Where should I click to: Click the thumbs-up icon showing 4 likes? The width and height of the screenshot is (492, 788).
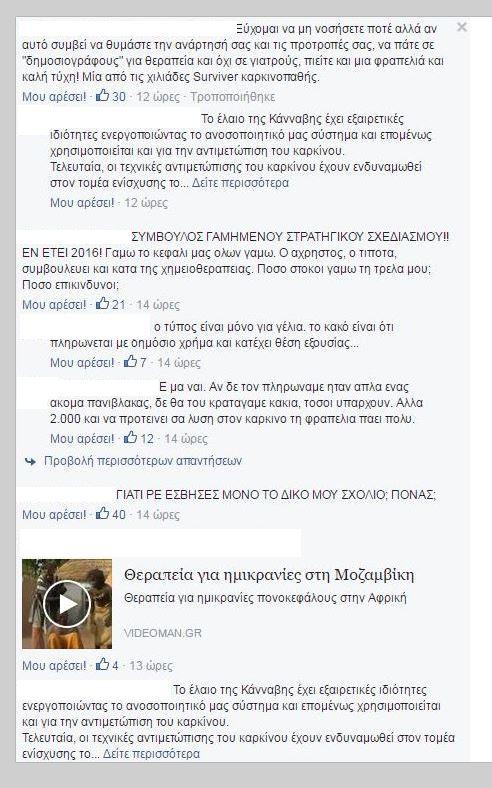click(103, 664)
